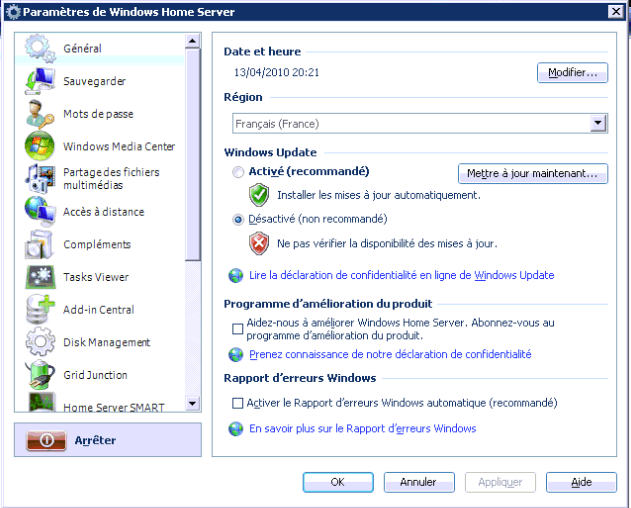This screenshot has width=631, height=508.
Task: Click Mettre à jour maintenant button
Action: click(x=532, y=173)
